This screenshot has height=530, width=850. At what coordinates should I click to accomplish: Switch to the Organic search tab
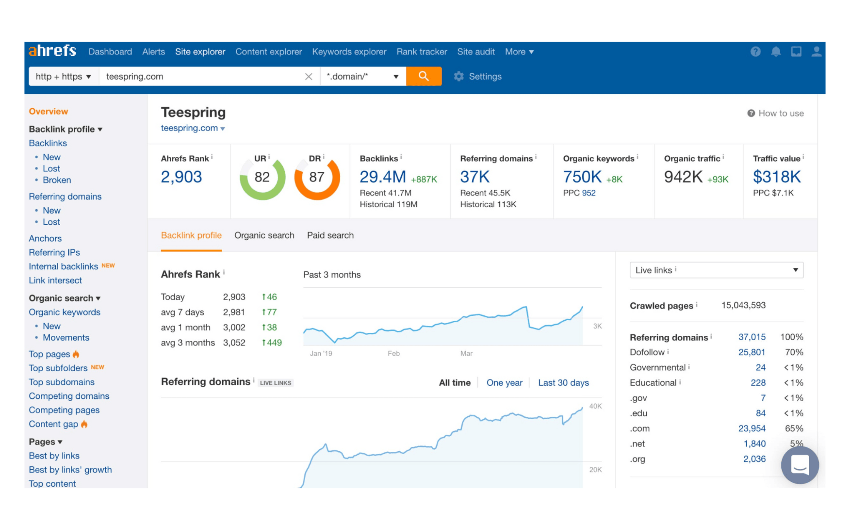(265, 235)
